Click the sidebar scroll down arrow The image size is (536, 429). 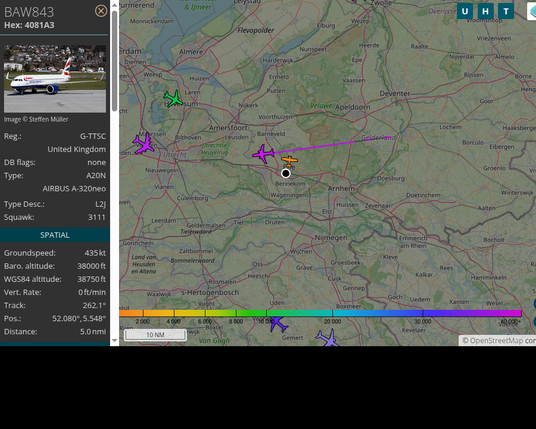pos(115,340)
